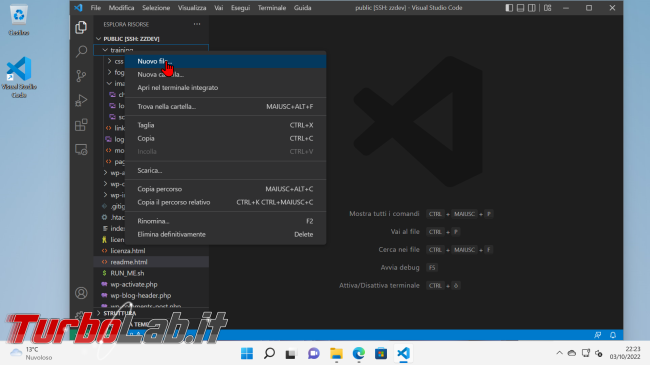Choose Nuova cartella... in context menu
The image size is (650, 365).
pos(226,75)
